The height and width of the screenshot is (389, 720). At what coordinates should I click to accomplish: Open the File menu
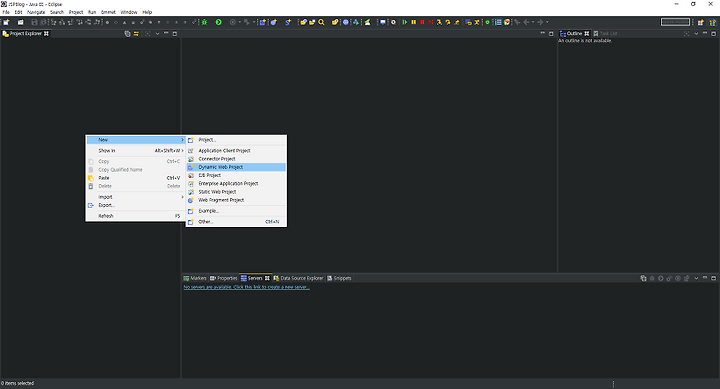6,12
